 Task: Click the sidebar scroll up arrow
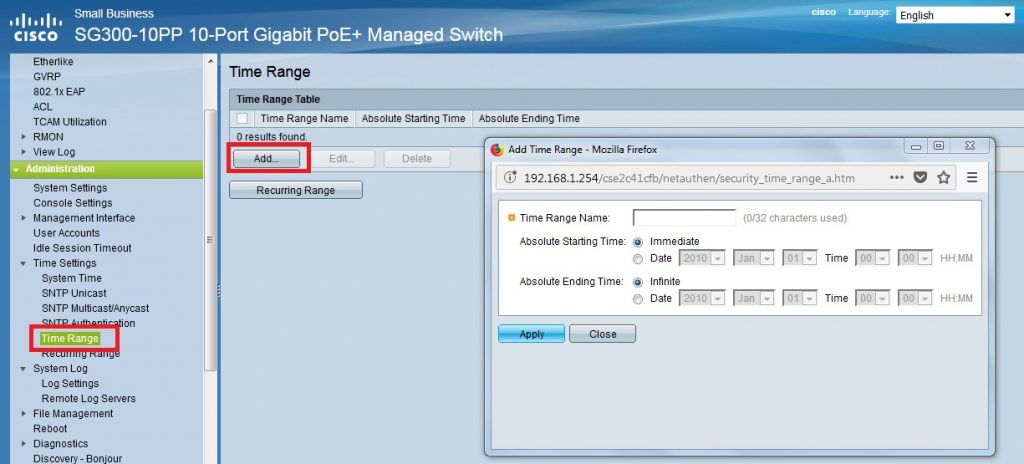click(210, 61)
